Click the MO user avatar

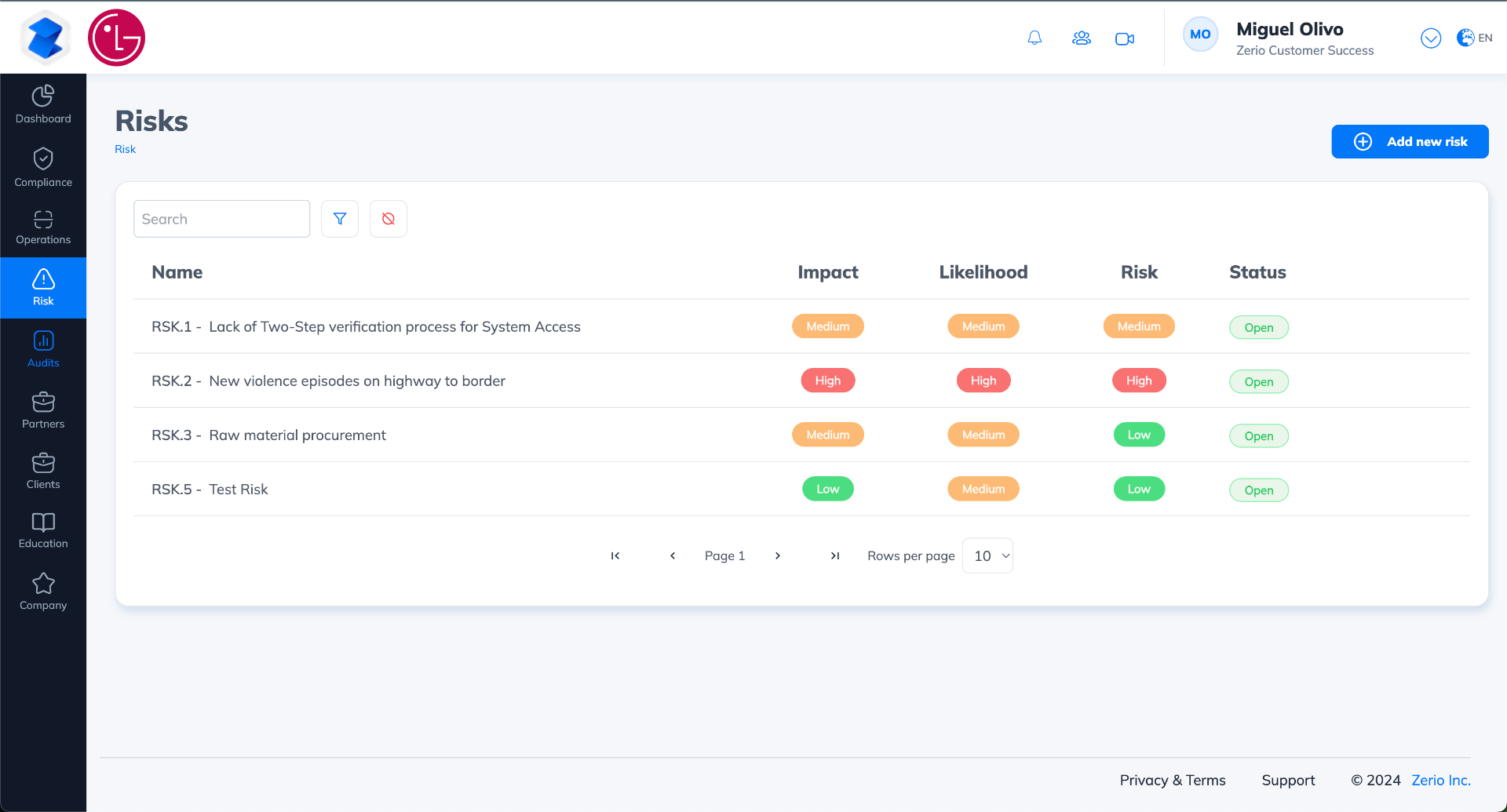tap(1200, 35)
